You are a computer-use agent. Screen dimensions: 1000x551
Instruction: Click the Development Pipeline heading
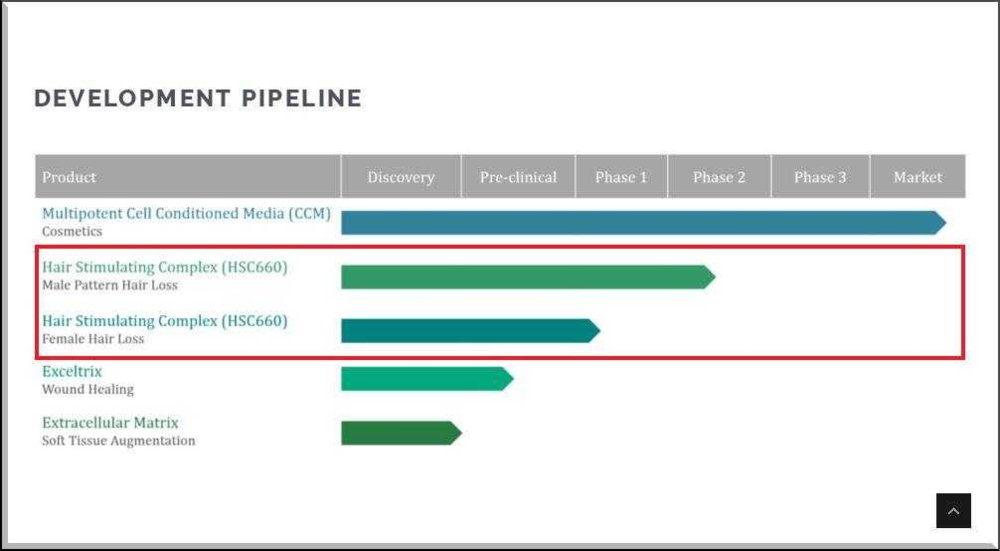click(198, 98)
